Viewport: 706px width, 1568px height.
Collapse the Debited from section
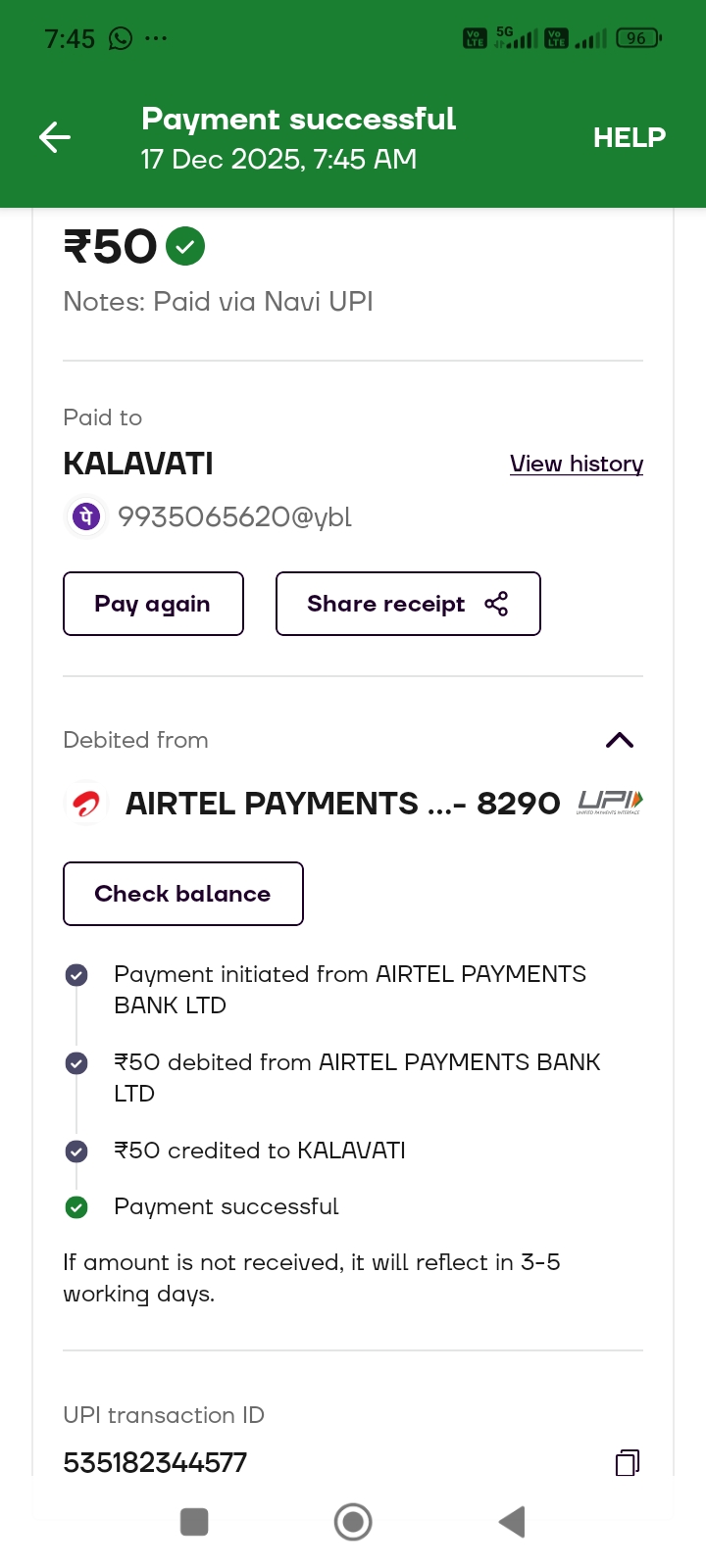[620, 740]
